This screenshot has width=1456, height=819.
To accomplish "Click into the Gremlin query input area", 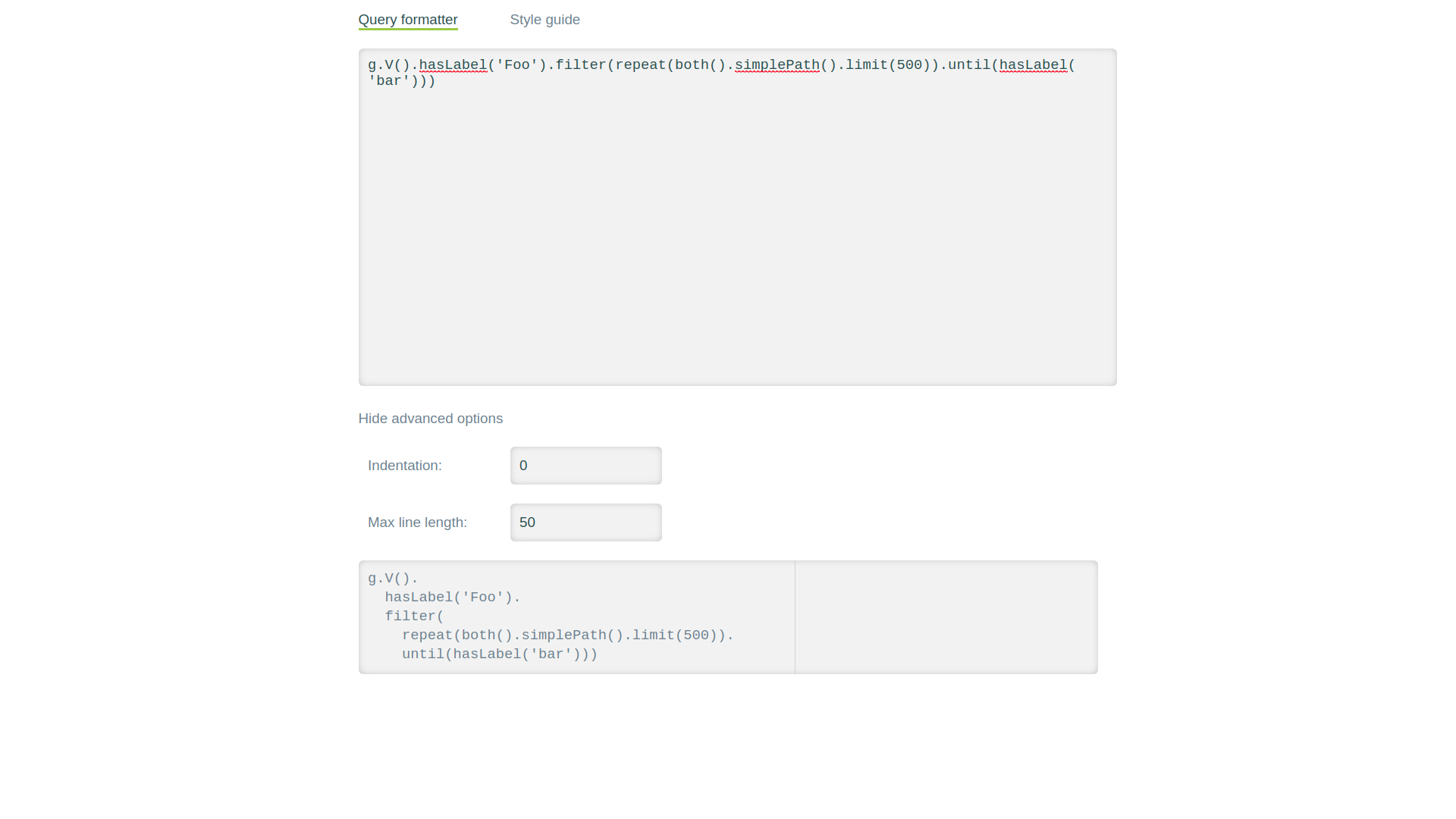I will click(x=737, y=217).
